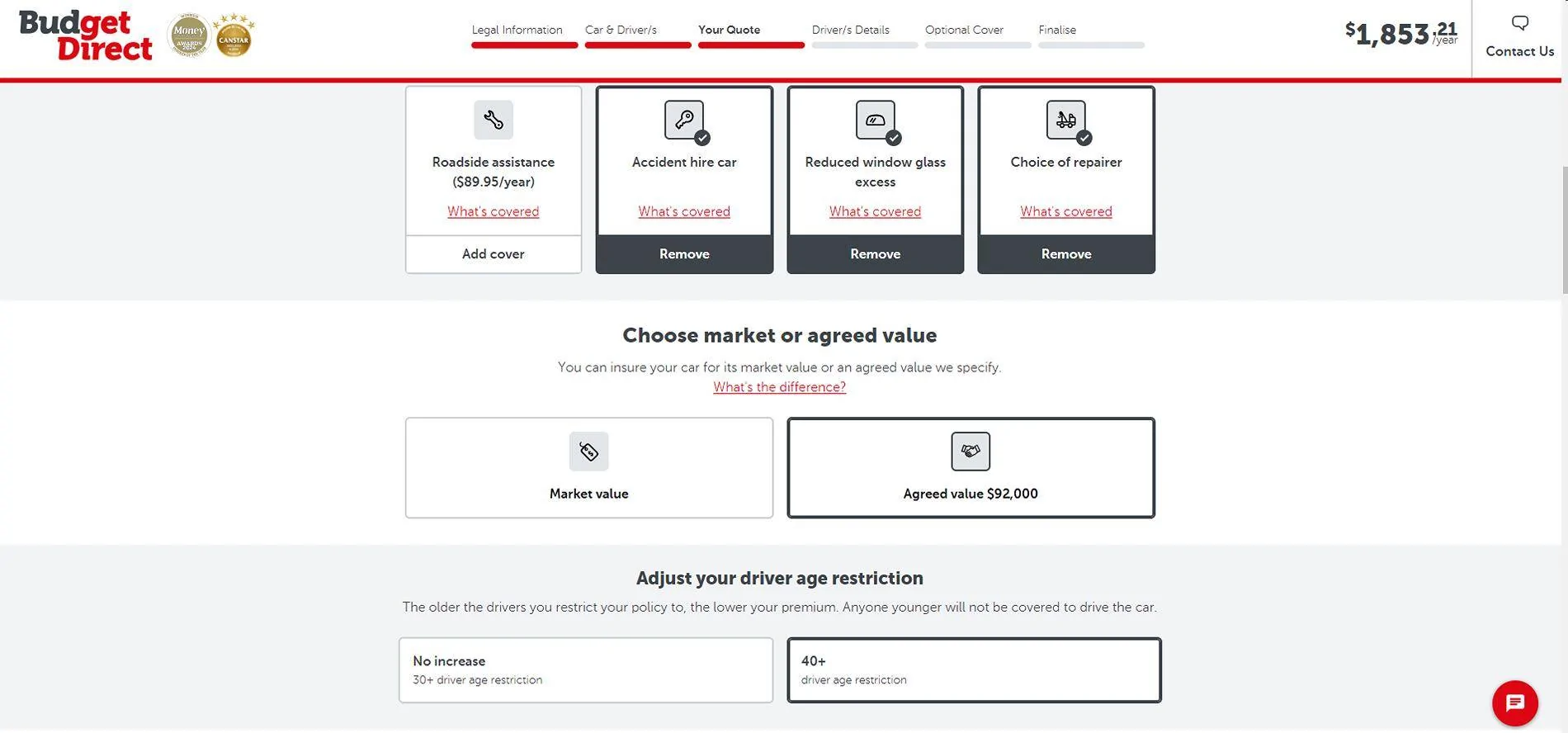Go to the Car & Driver/s step
Screen dimensions: 1568x733
tap(637, 35)
